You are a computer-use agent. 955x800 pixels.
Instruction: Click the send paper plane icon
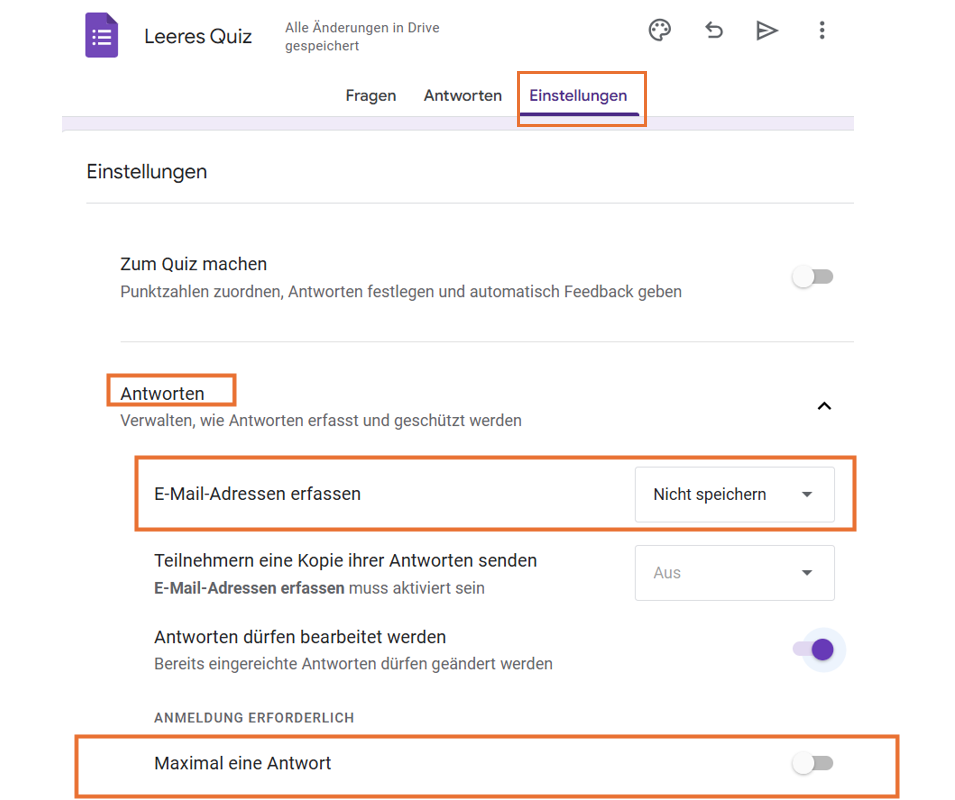point(767,31)
